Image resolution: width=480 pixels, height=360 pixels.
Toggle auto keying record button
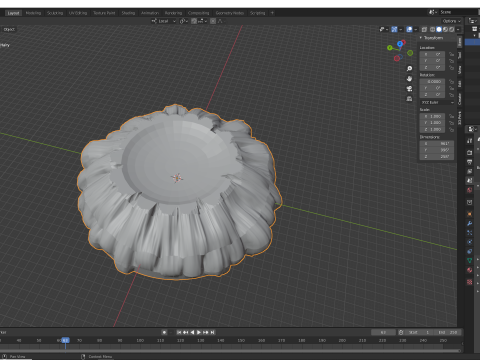[164, 332]
